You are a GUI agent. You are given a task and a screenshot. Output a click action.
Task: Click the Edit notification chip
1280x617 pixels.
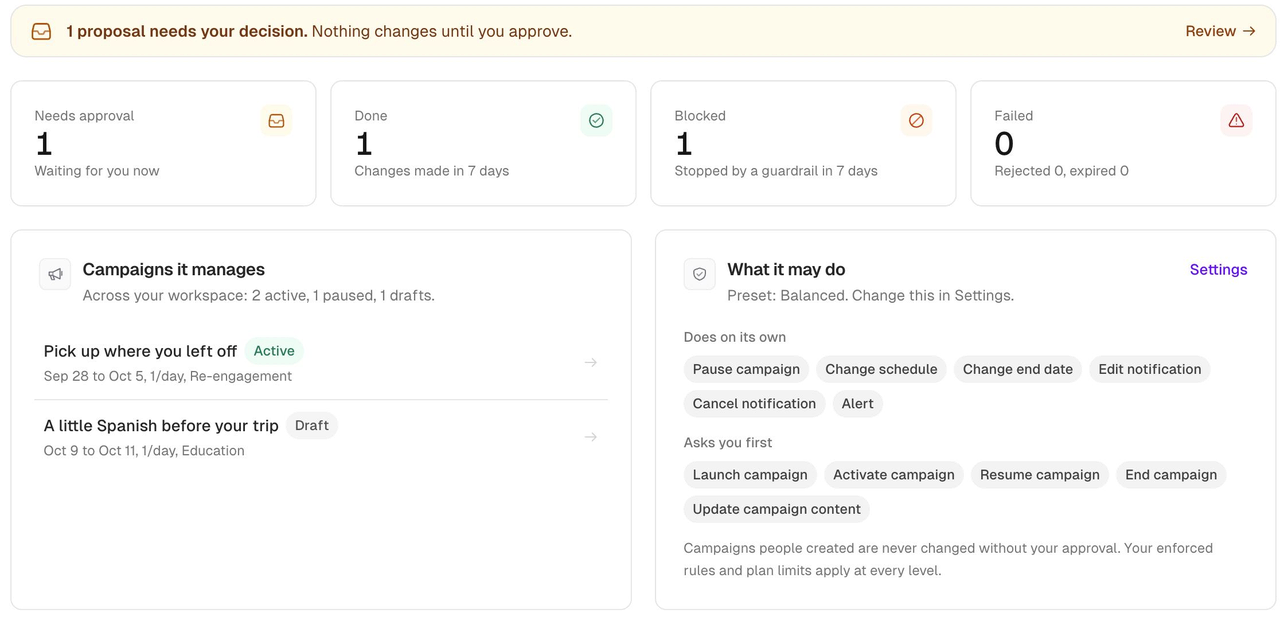1150,369
